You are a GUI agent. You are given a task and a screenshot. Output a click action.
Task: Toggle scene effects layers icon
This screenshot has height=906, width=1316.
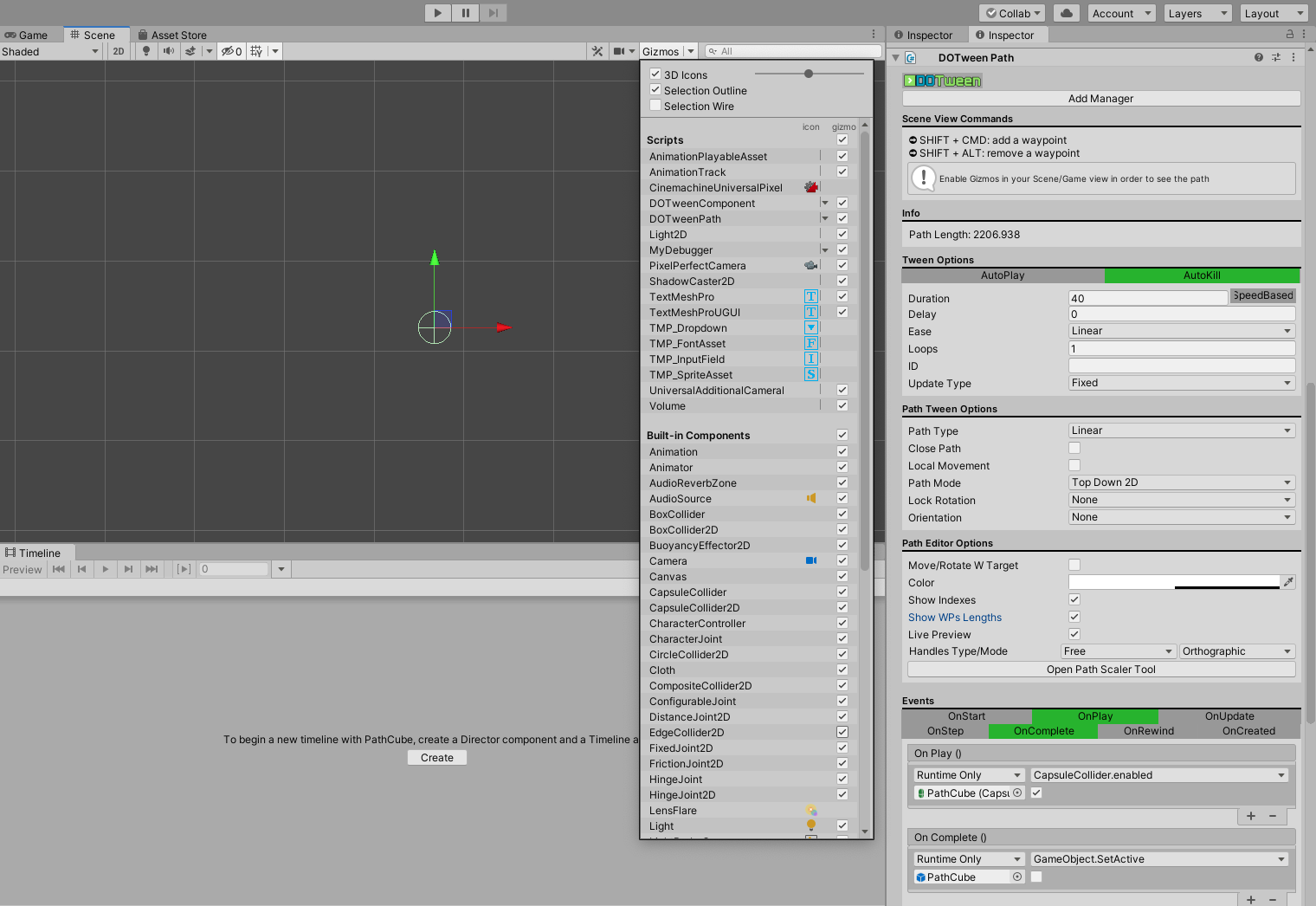[190, 51]
